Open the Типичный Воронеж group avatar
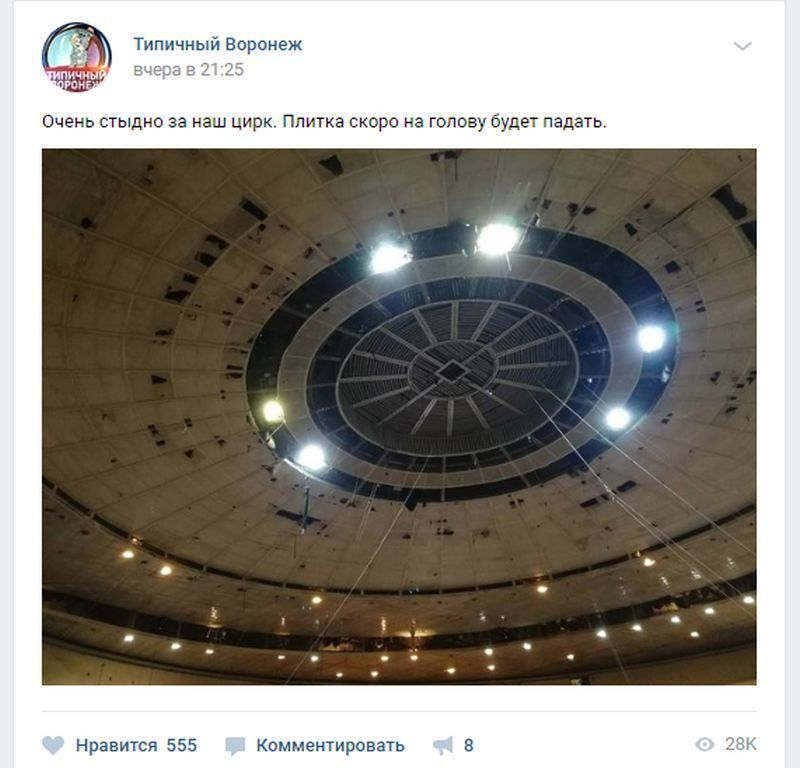The height and width of the screenshot is (768, 800). pyautogui.click(x=77, y=57)
